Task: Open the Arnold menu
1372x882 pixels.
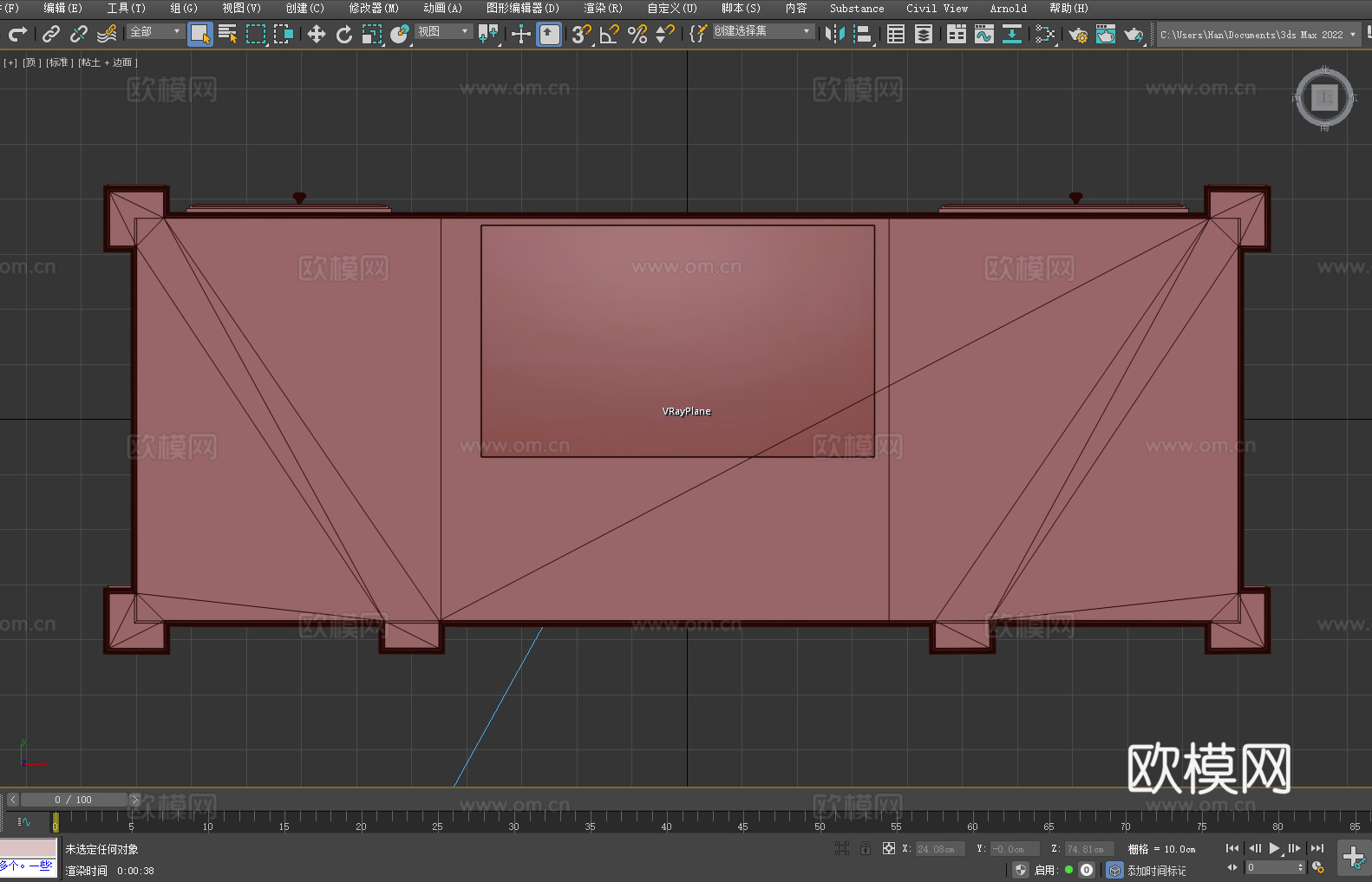Action: click(1008, 8)
